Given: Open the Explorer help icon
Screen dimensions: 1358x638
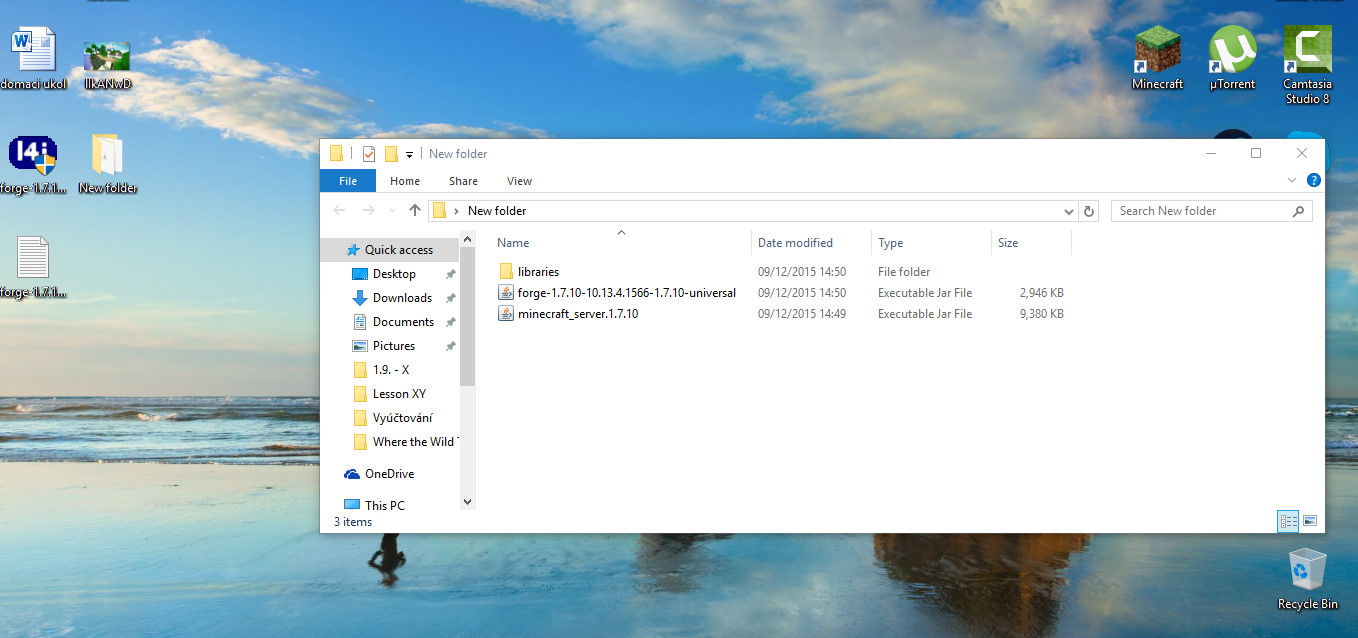Looking at the screenshot, I should click(x=1314, y=181).
